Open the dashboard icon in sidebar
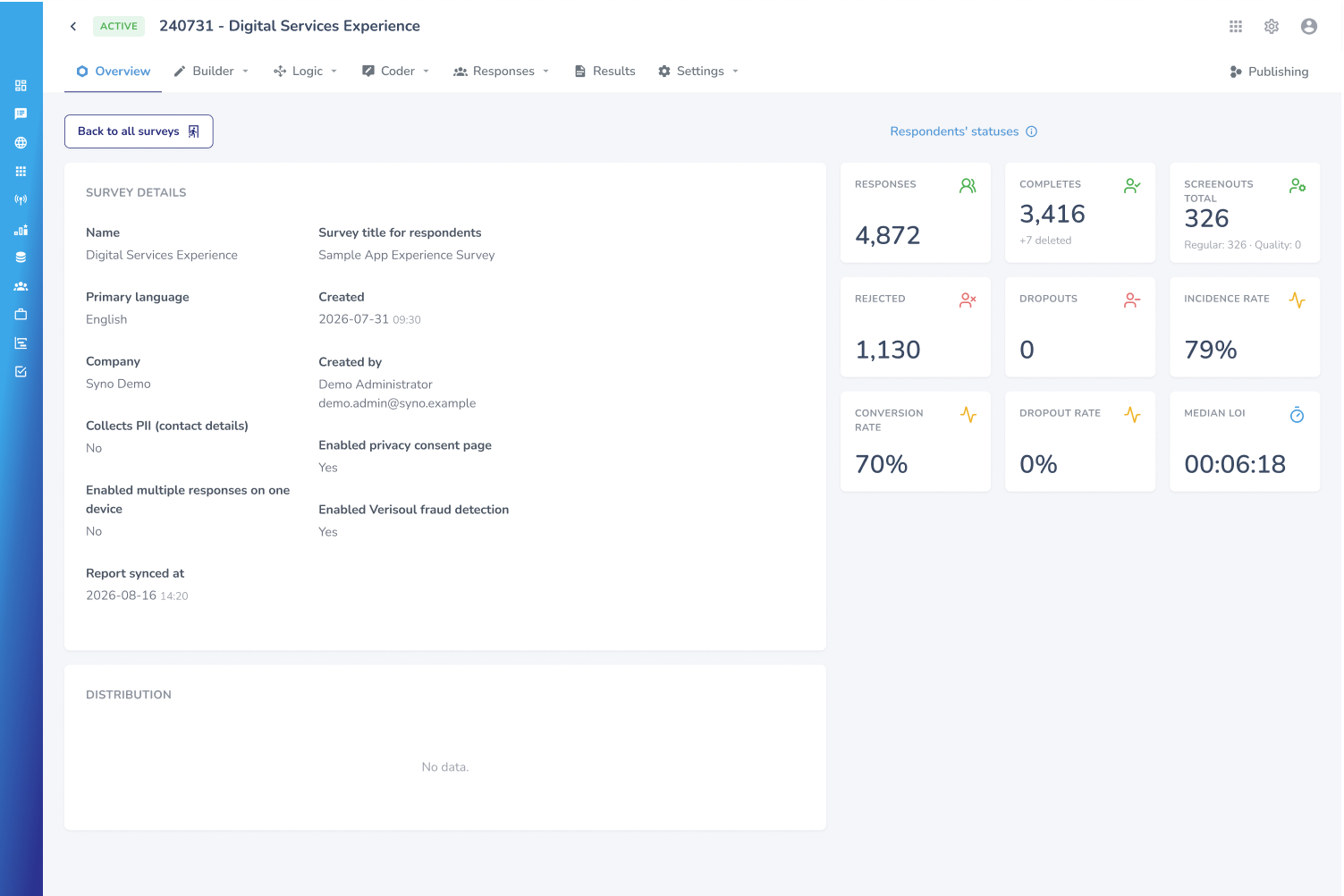 21,86
